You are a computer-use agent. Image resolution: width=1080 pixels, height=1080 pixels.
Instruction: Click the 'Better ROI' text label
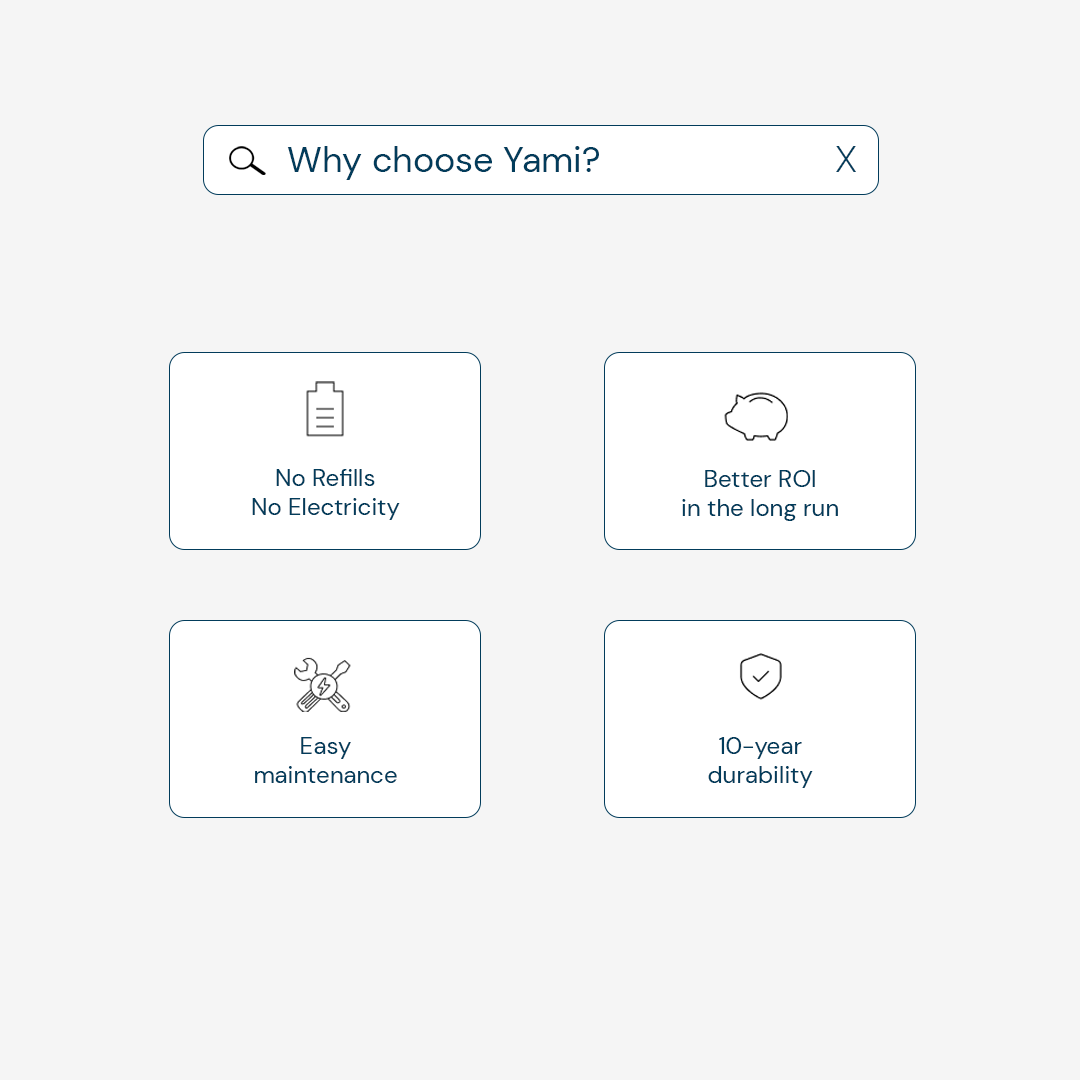[760, 479]
